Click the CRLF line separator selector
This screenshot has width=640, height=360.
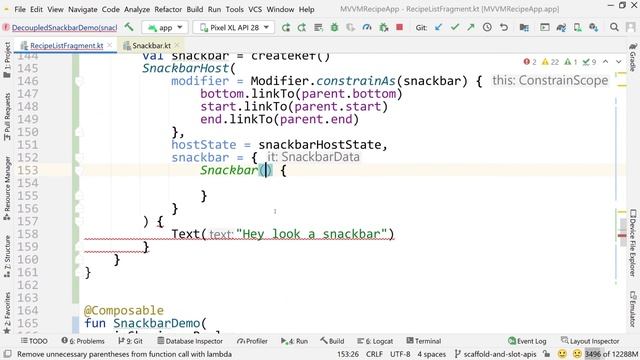pyautogui.click(x=374, y=354)
